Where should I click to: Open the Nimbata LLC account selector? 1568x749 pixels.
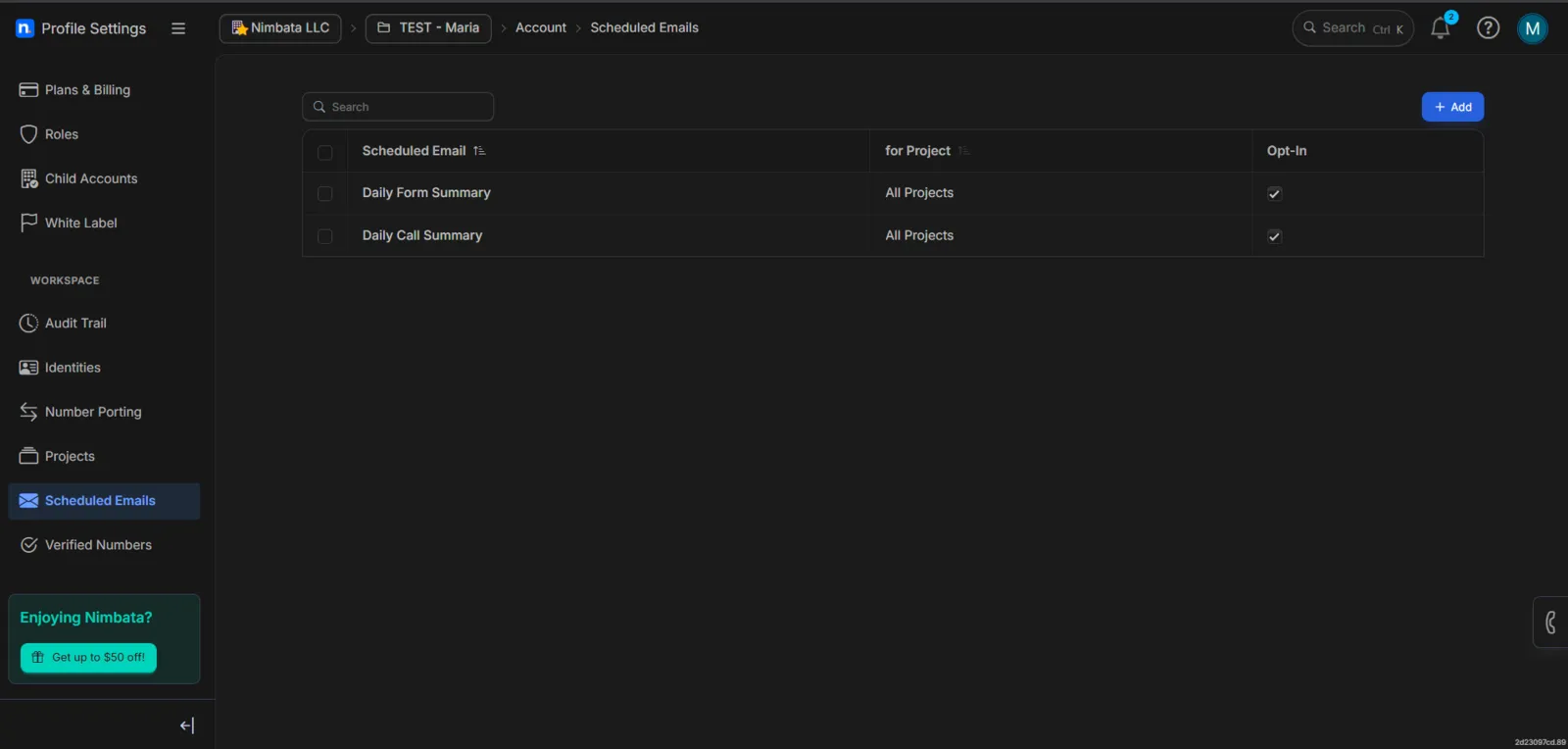280,28
